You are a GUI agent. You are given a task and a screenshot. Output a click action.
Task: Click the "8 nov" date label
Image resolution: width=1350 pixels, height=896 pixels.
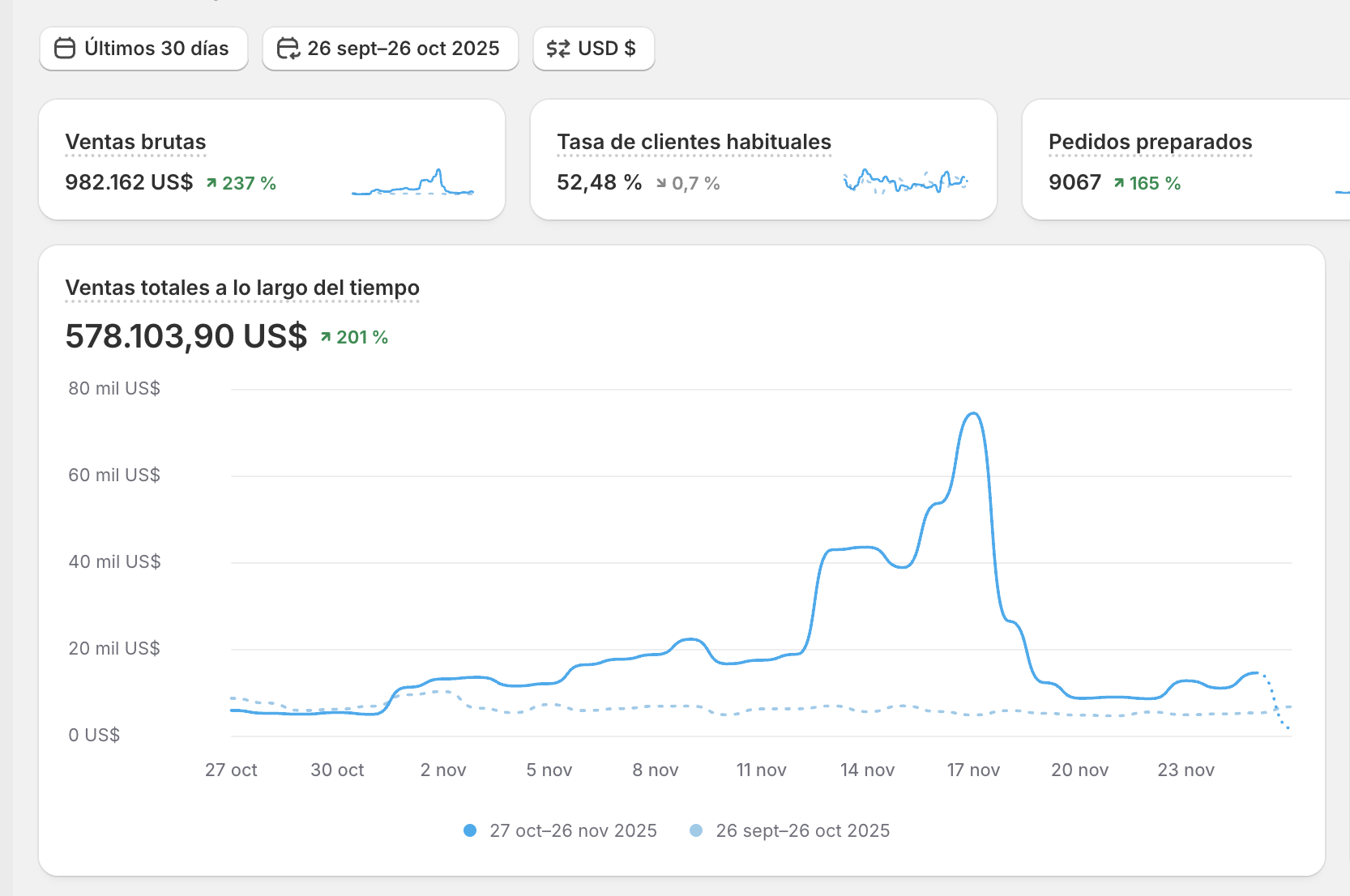point(656,770)
